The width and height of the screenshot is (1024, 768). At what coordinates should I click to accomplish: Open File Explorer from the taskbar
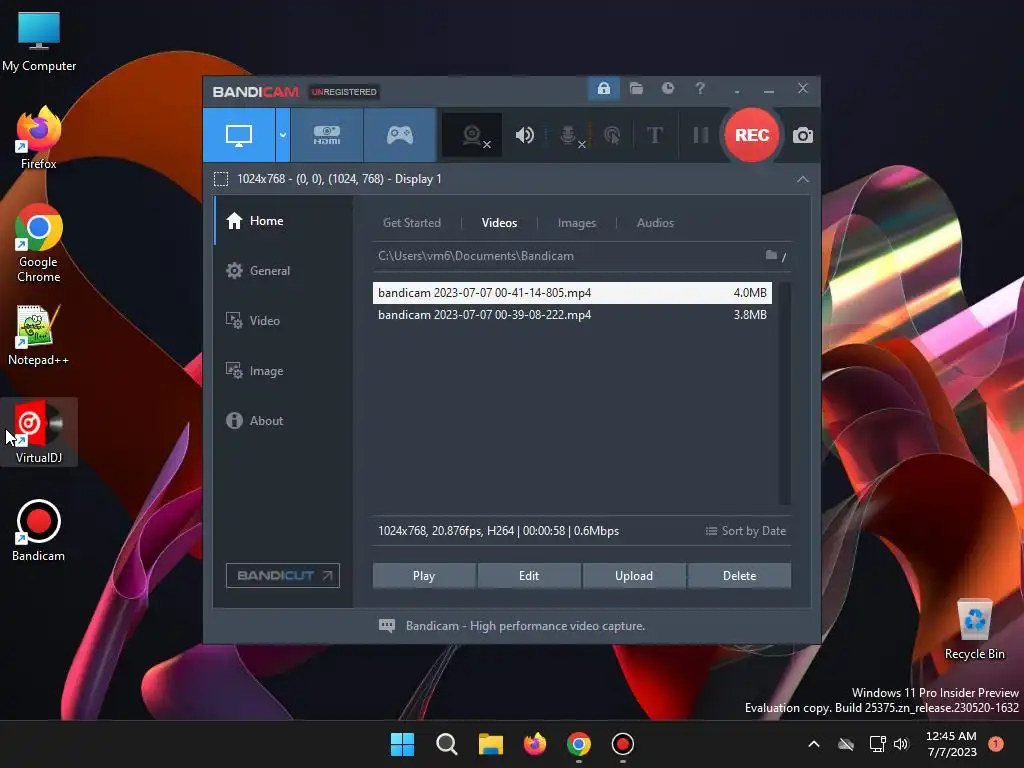pos(490,744)
